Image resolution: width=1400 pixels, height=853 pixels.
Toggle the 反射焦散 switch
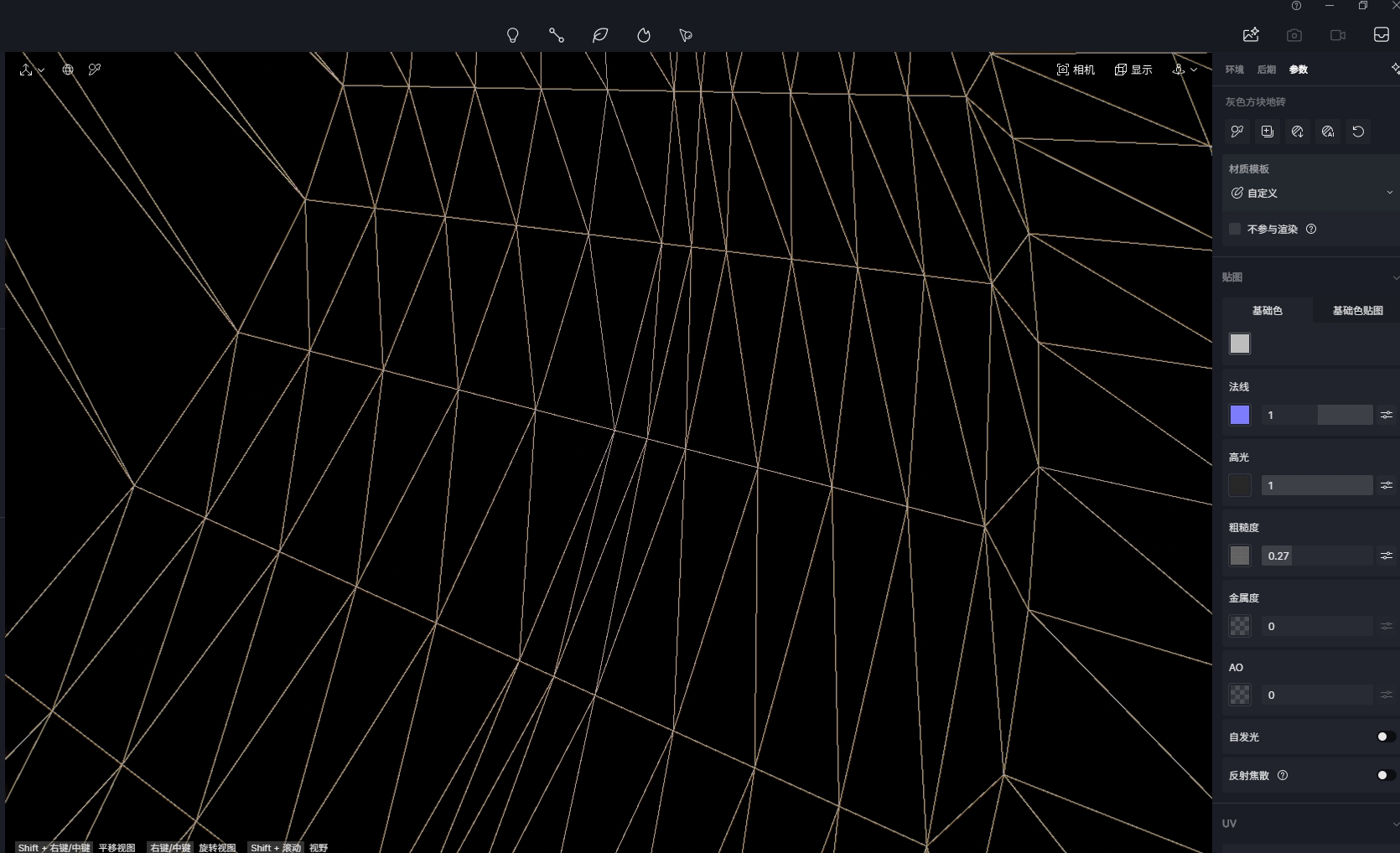(1385, 775)
